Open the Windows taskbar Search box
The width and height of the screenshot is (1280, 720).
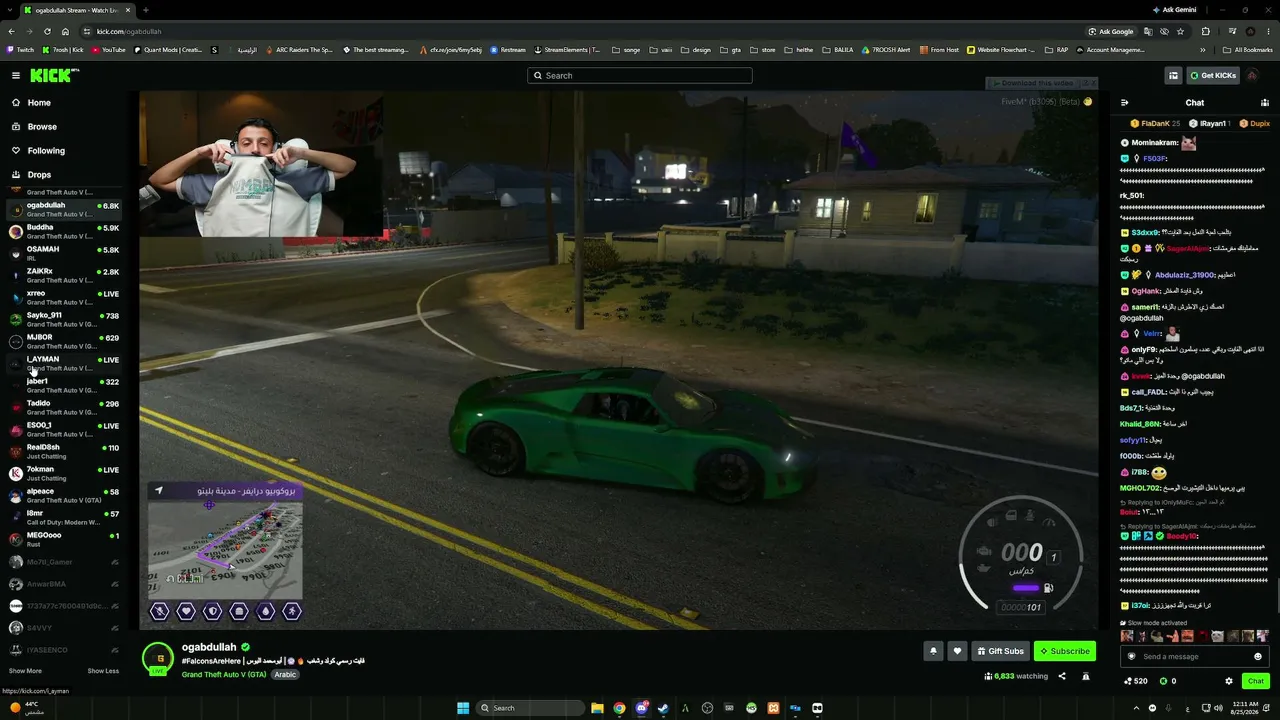coord(529,708)
